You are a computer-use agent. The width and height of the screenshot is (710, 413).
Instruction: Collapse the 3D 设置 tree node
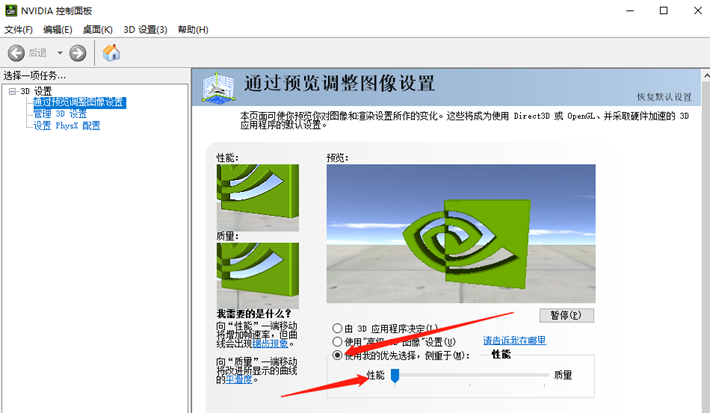[x=12, y=91]
